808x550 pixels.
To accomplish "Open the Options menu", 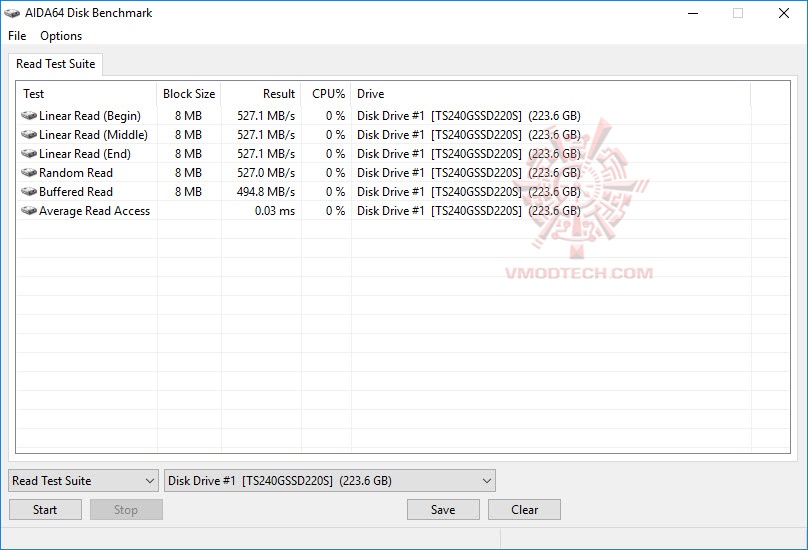I will (61, 36).
